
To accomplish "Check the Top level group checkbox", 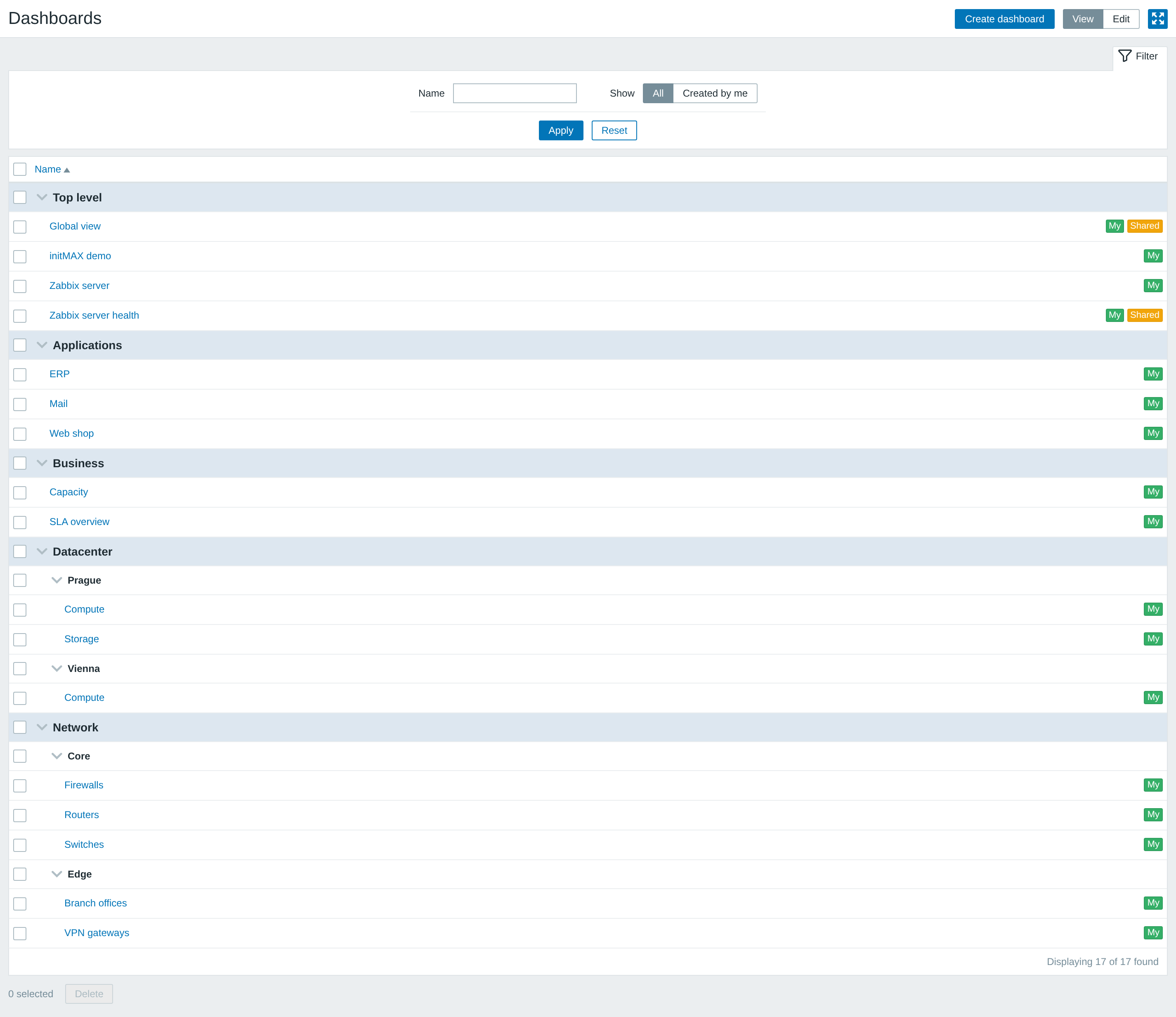I will [20, 198].
